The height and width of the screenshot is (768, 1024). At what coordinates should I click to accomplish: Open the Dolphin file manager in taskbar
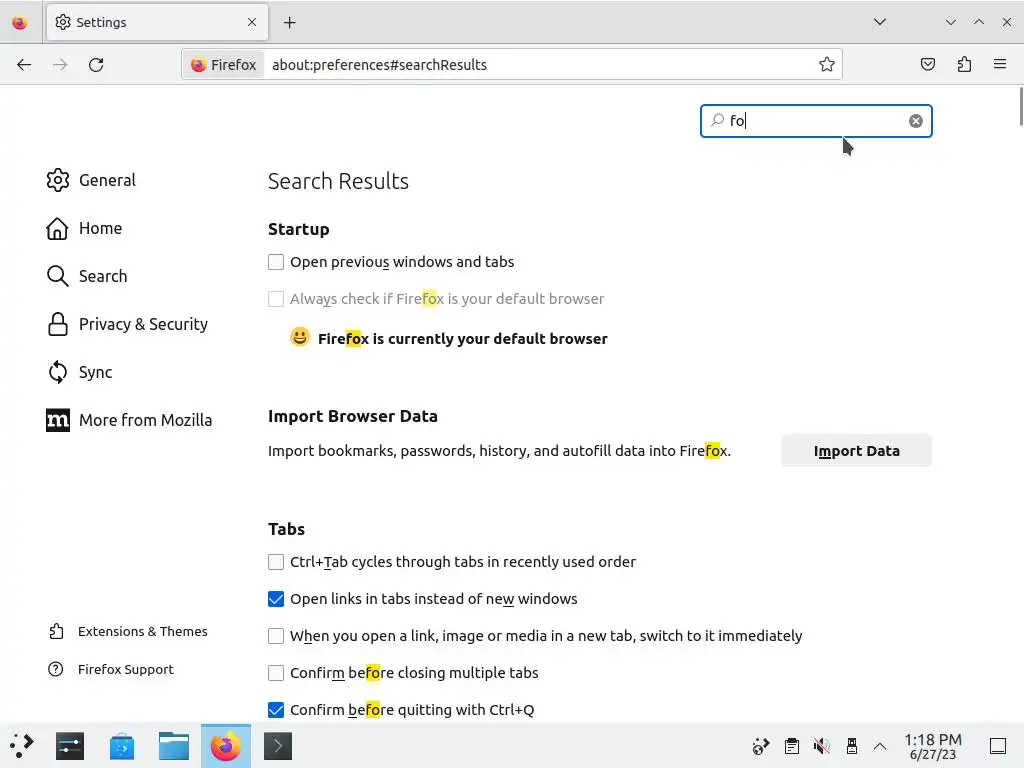174,746
